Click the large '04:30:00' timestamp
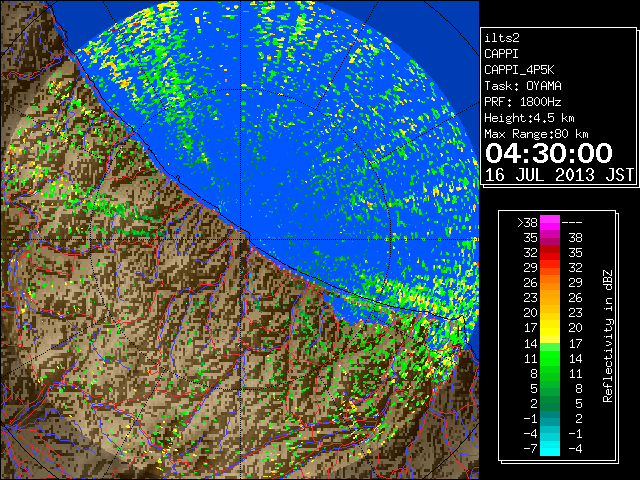 tap(549, 153)
